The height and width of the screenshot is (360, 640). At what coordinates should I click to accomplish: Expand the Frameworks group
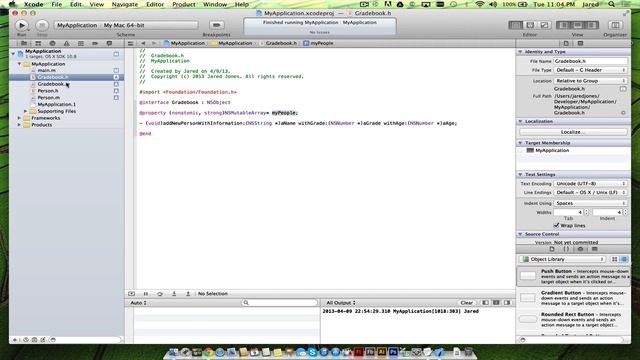click(19, 118)
